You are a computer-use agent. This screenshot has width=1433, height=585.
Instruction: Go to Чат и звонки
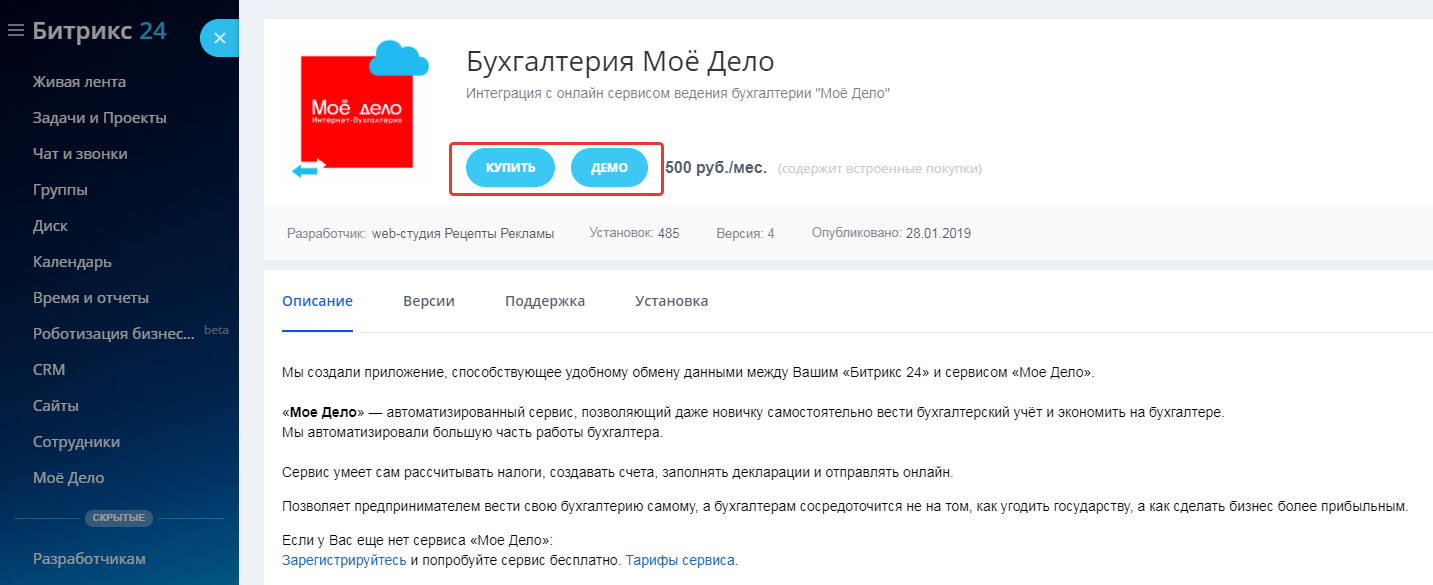80,154
